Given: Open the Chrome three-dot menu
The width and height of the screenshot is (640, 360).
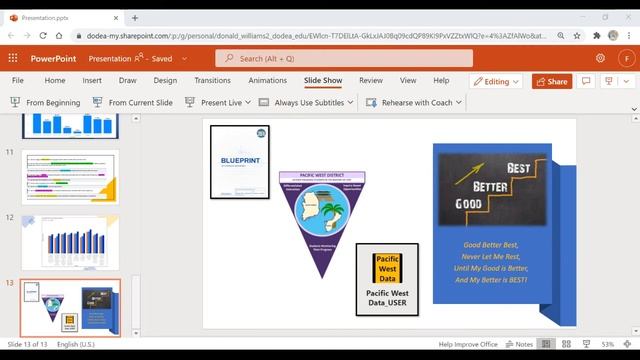Looking at the screenshot, I should point(629,36).
